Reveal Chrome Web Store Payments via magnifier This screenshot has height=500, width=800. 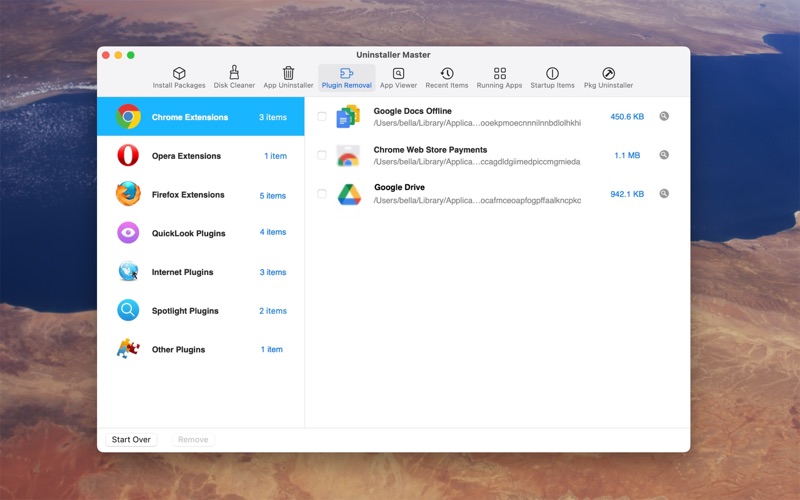click(664, 155)
